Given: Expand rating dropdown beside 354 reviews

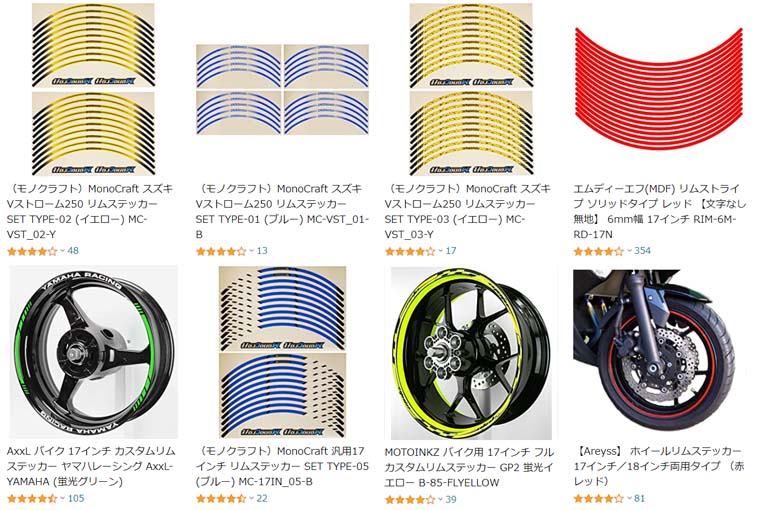Looking at the screenshot, I should [629, 251].
